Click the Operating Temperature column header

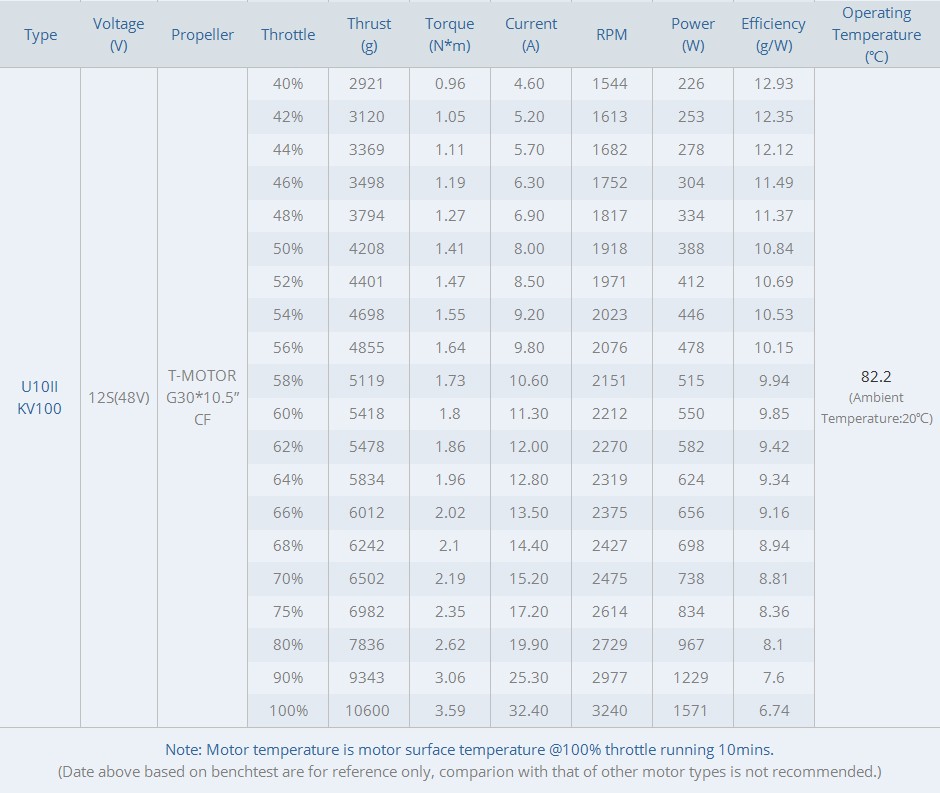(x=876, y=35)
